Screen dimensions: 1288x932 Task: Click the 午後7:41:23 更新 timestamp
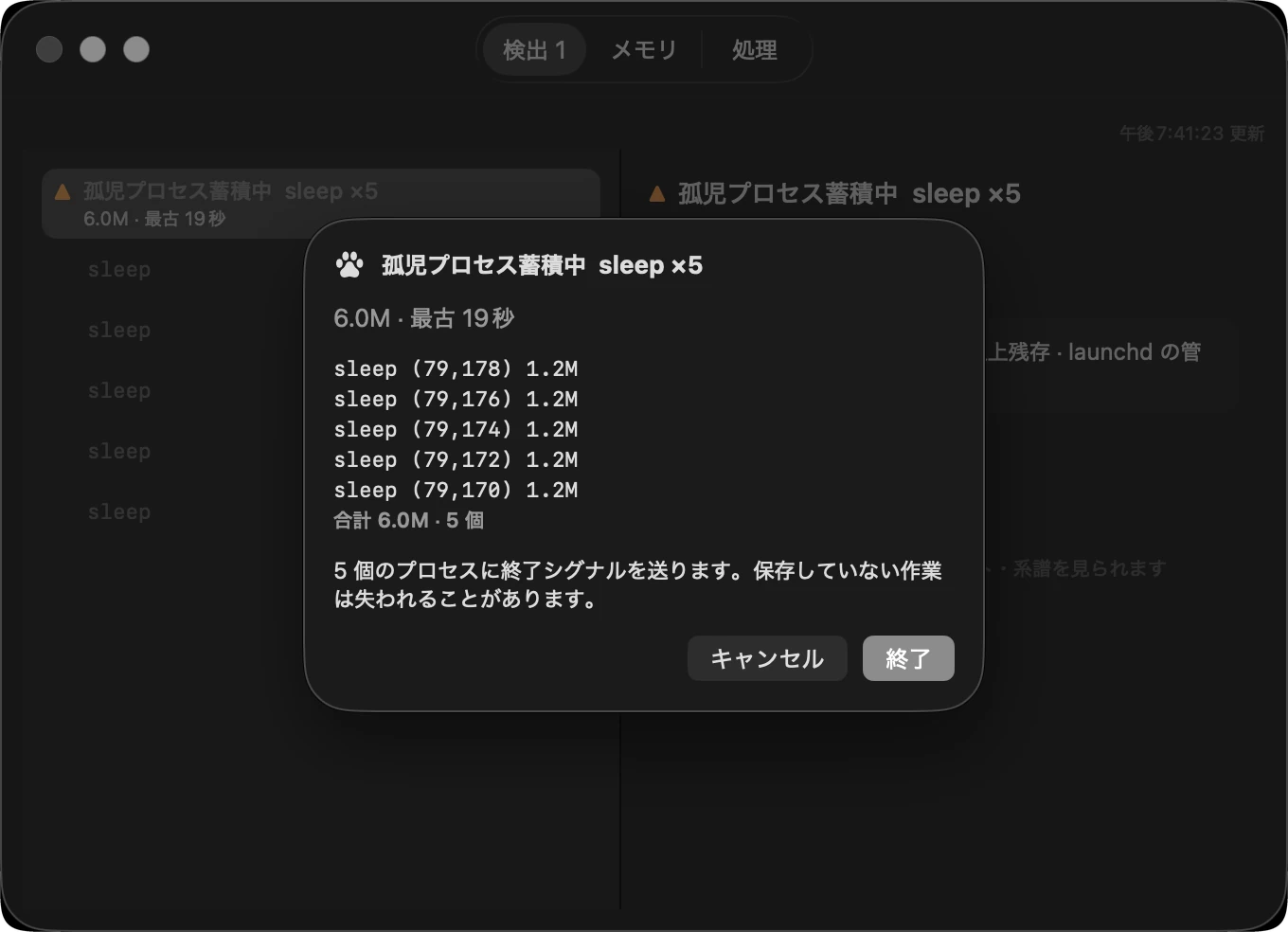tap(1191, 134)
